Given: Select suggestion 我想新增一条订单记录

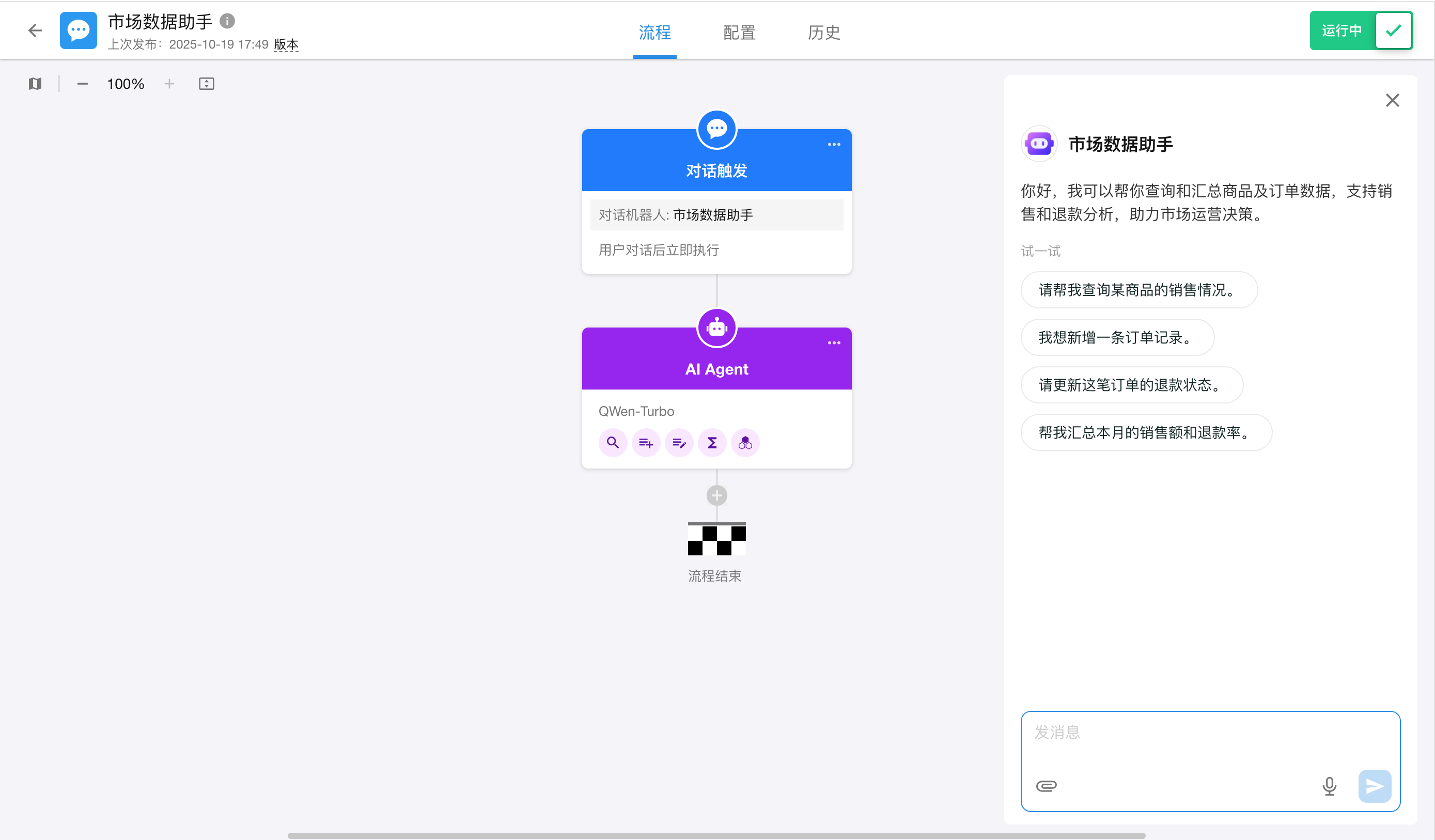Looking at the screenshot, I should (x=1117, y=337).
